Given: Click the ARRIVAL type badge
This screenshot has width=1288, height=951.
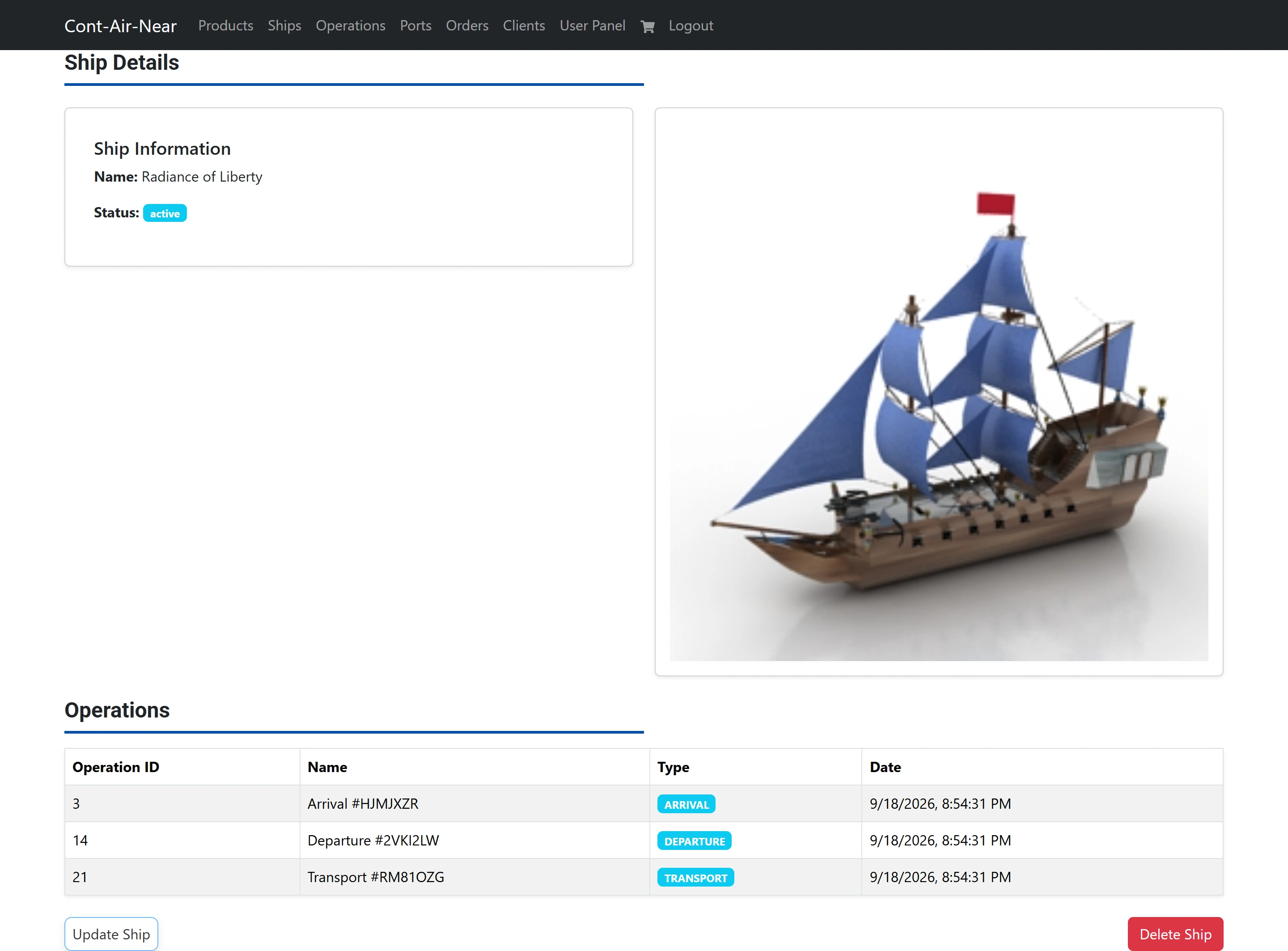Looking at the screenshot, I should coord(686,804).
